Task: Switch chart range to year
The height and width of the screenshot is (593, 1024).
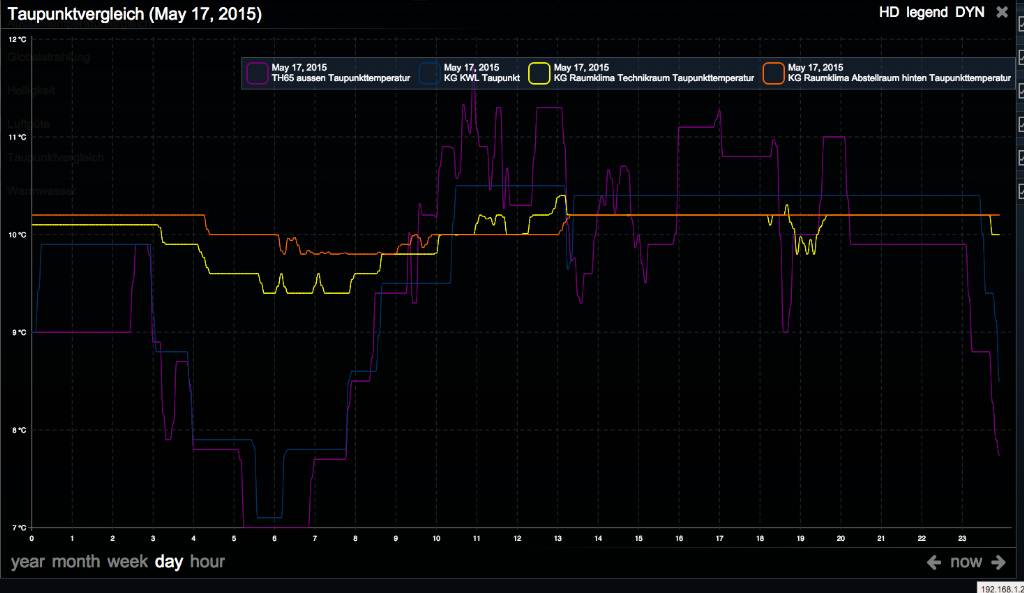Action: [x=28, y=562]
